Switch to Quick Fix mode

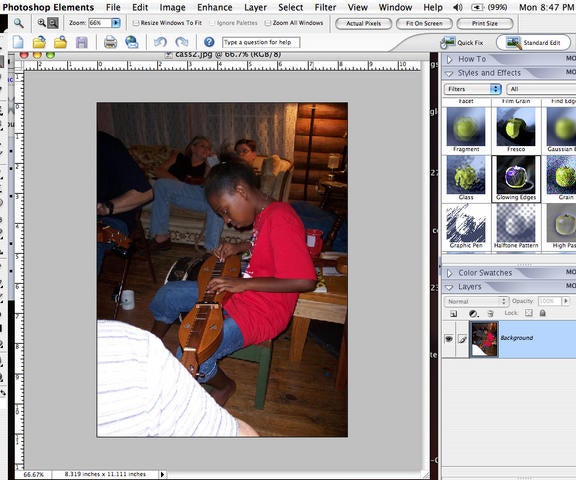[x=462, y=43]
